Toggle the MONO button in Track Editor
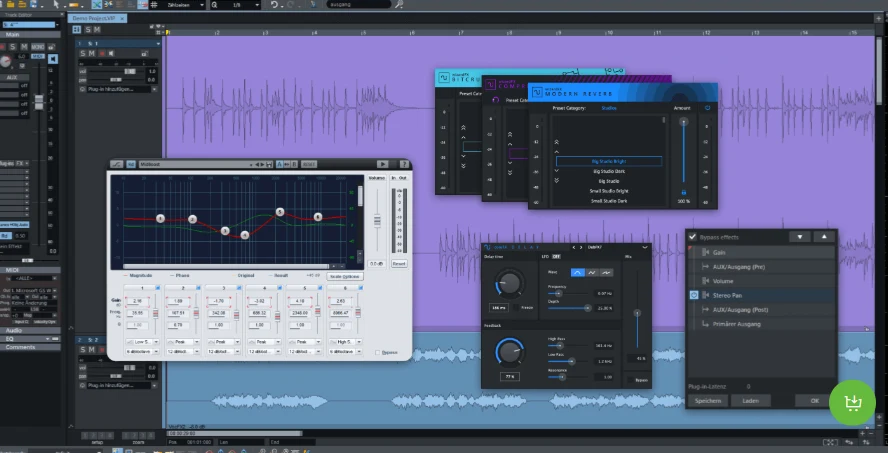 (x=37, y=47)
